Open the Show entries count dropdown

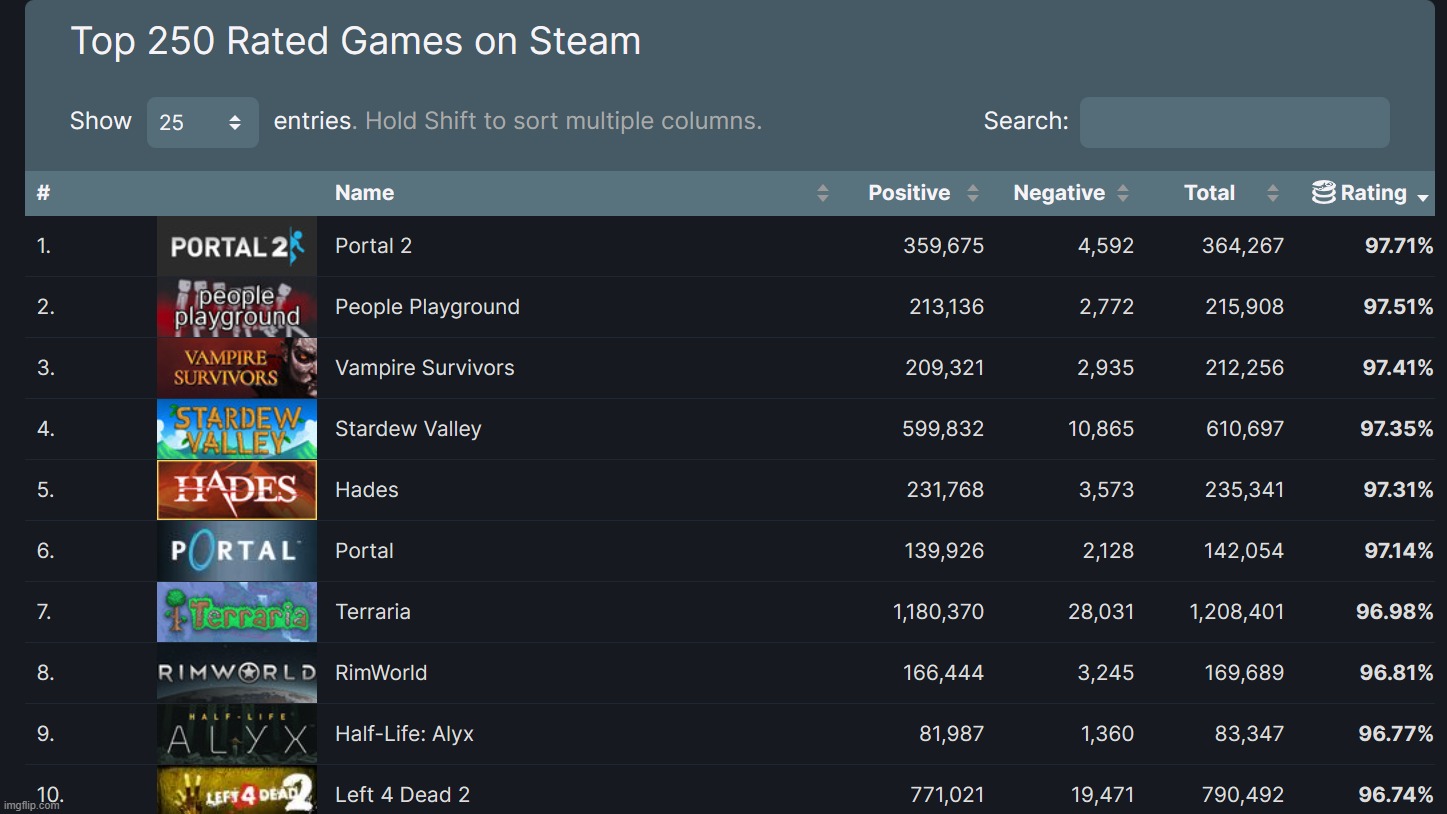point(202,121)
